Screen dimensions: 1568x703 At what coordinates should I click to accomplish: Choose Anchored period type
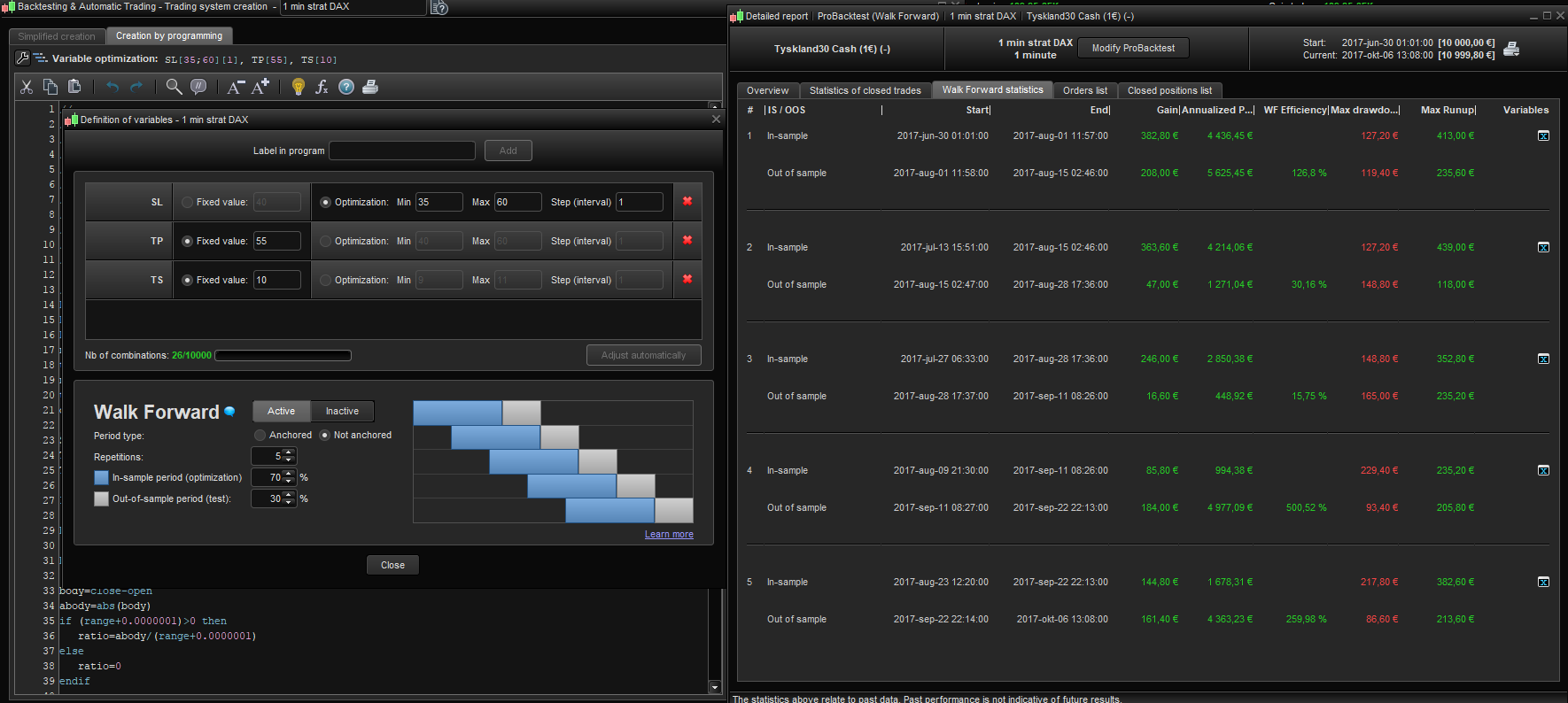[260, 435]
